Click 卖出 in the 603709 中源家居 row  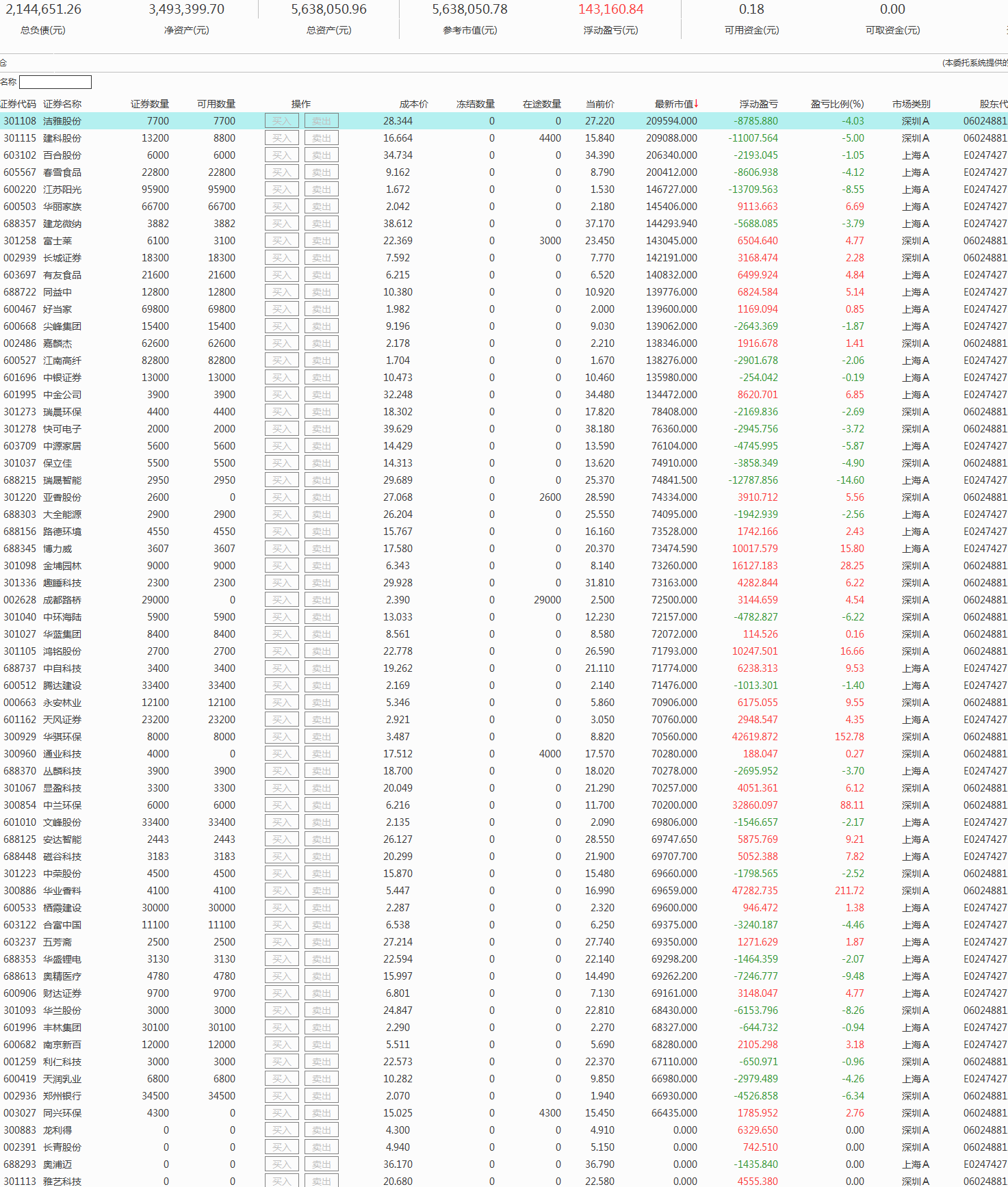(x=322, y=446)
